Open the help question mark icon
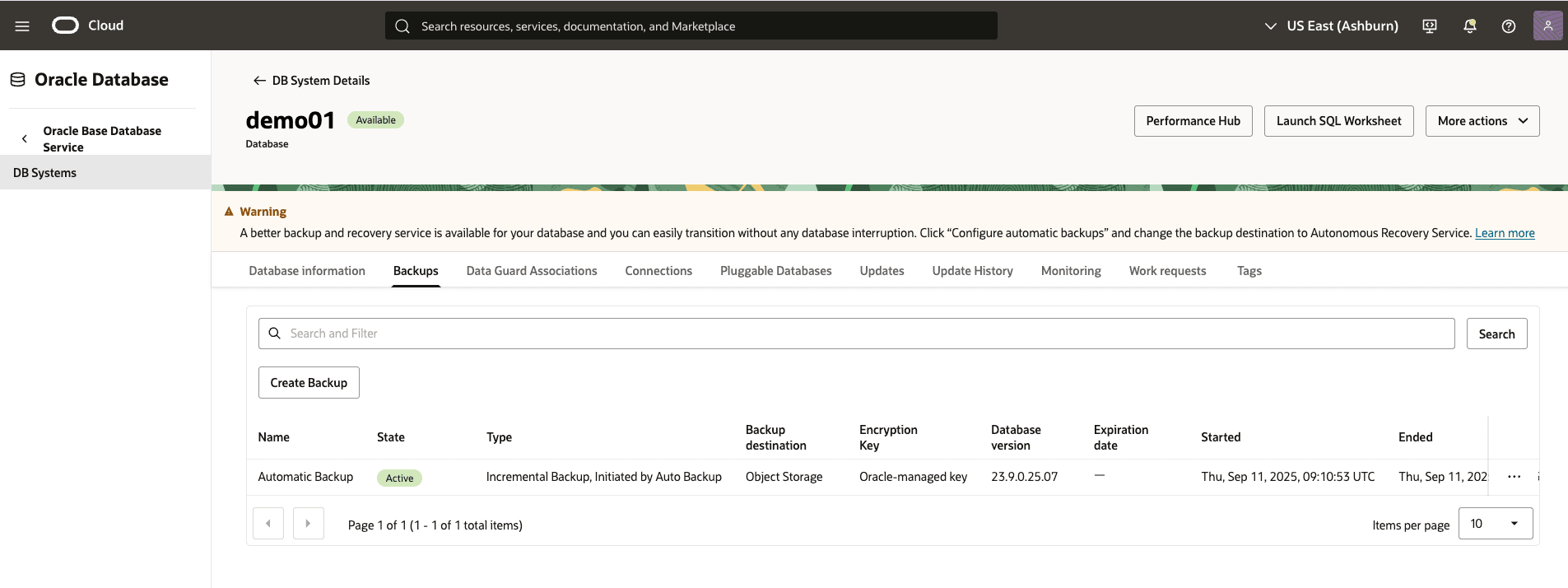Viewport: 1568px width, 588px height. click(x=1508, y=26)
